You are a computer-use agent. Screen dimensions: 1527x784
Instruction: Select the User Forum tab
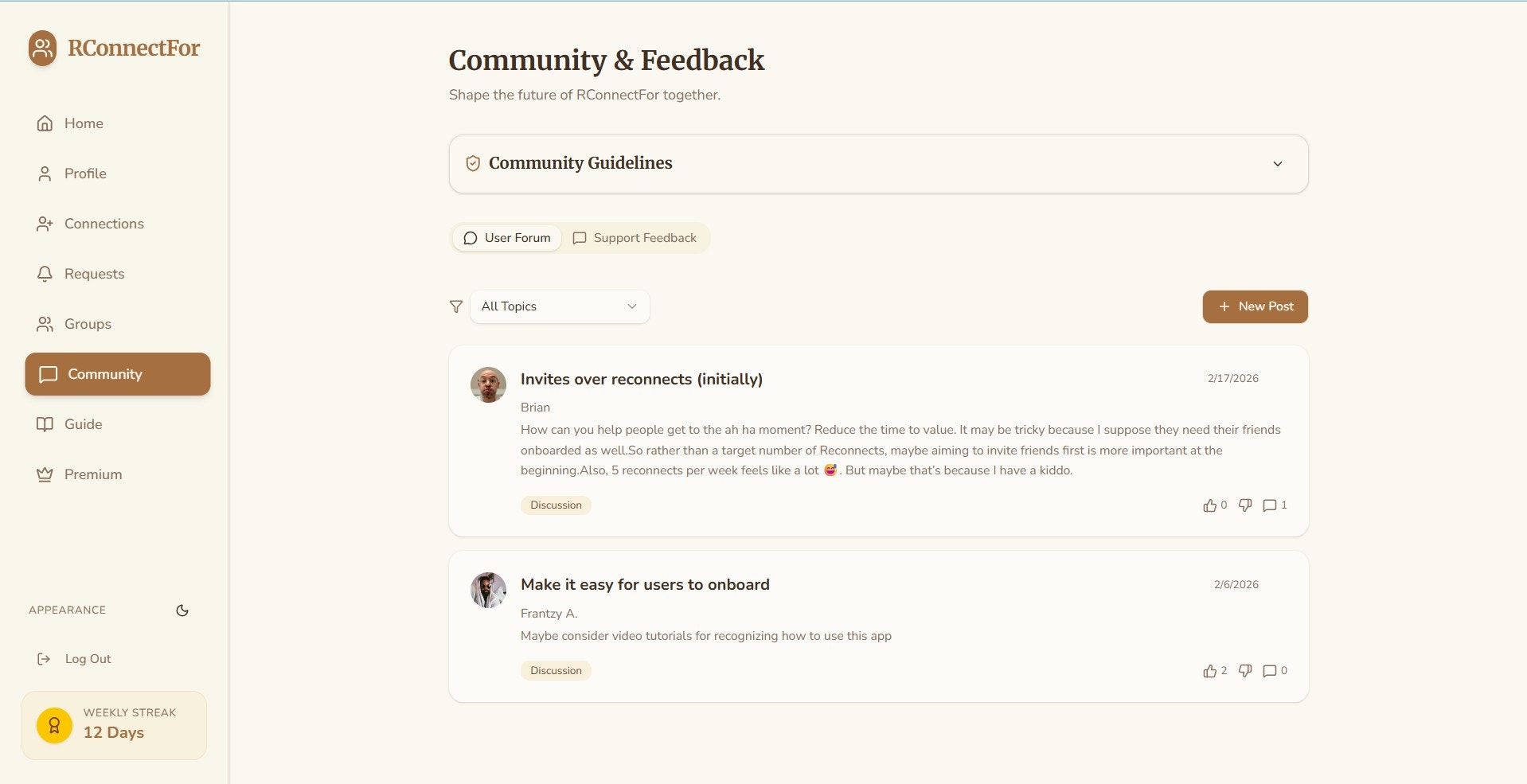click(x=506, y=237)
